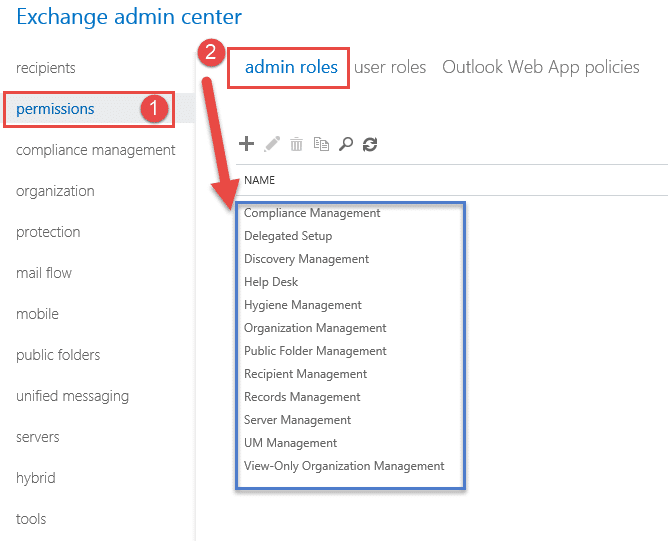The height and width of the screenshot is (541, 668).
Task: Open compliance management in the sidebar
Action: coord(95,150)
